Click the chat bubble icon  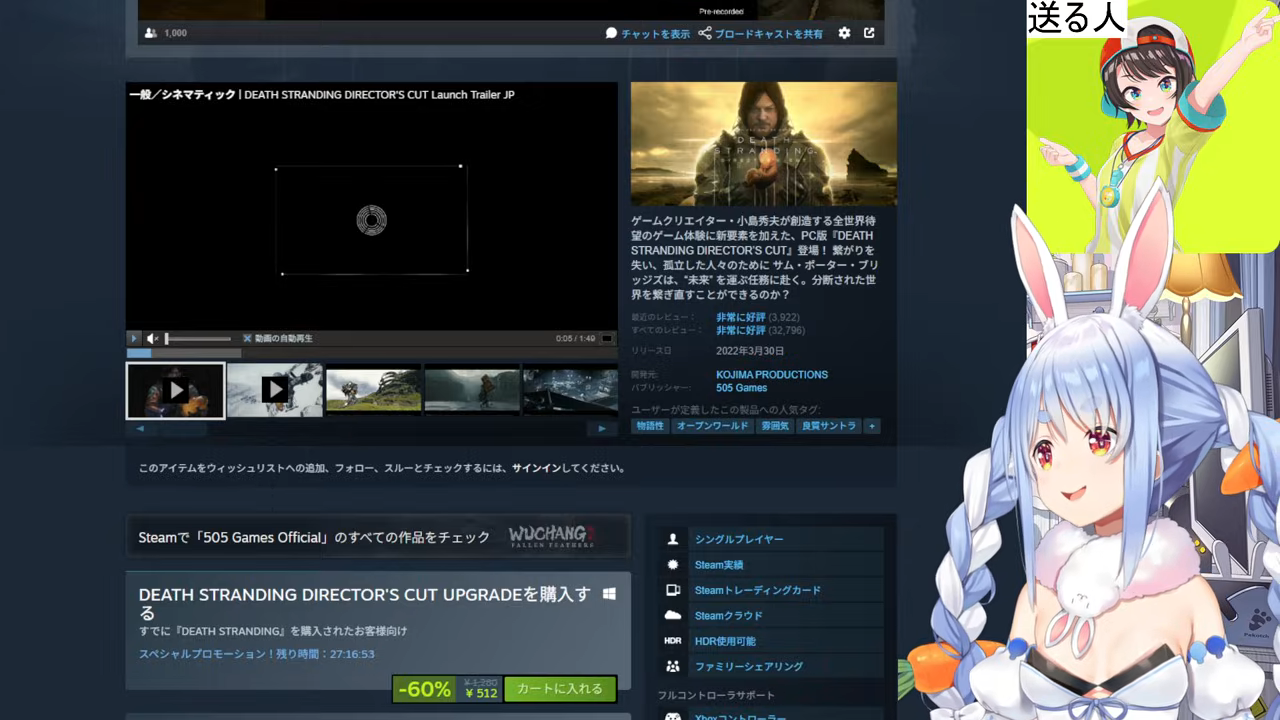pos(611,33)
